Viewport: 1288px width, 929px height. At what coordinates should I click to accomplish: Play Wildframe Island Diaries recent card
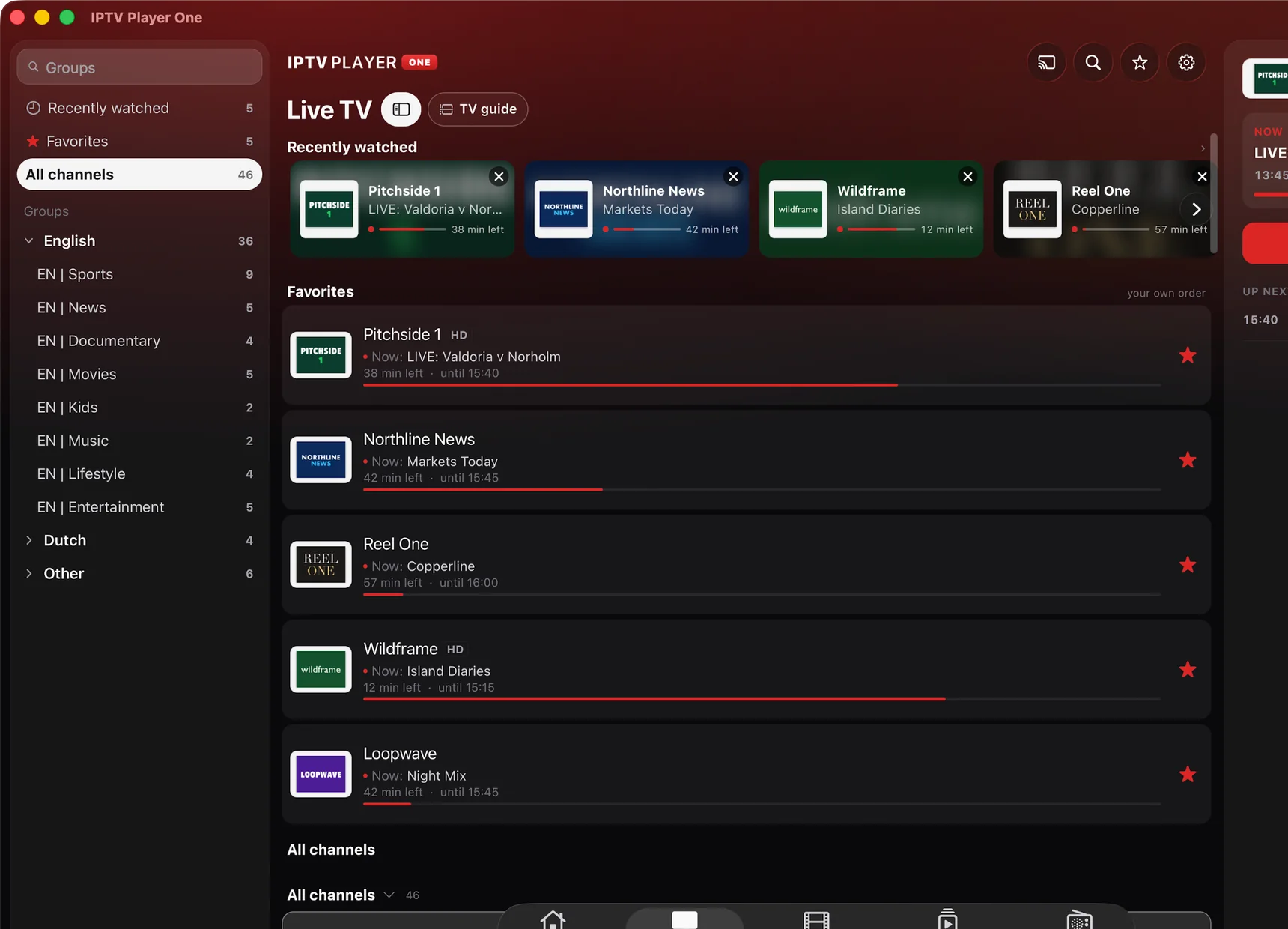(871, 210)
